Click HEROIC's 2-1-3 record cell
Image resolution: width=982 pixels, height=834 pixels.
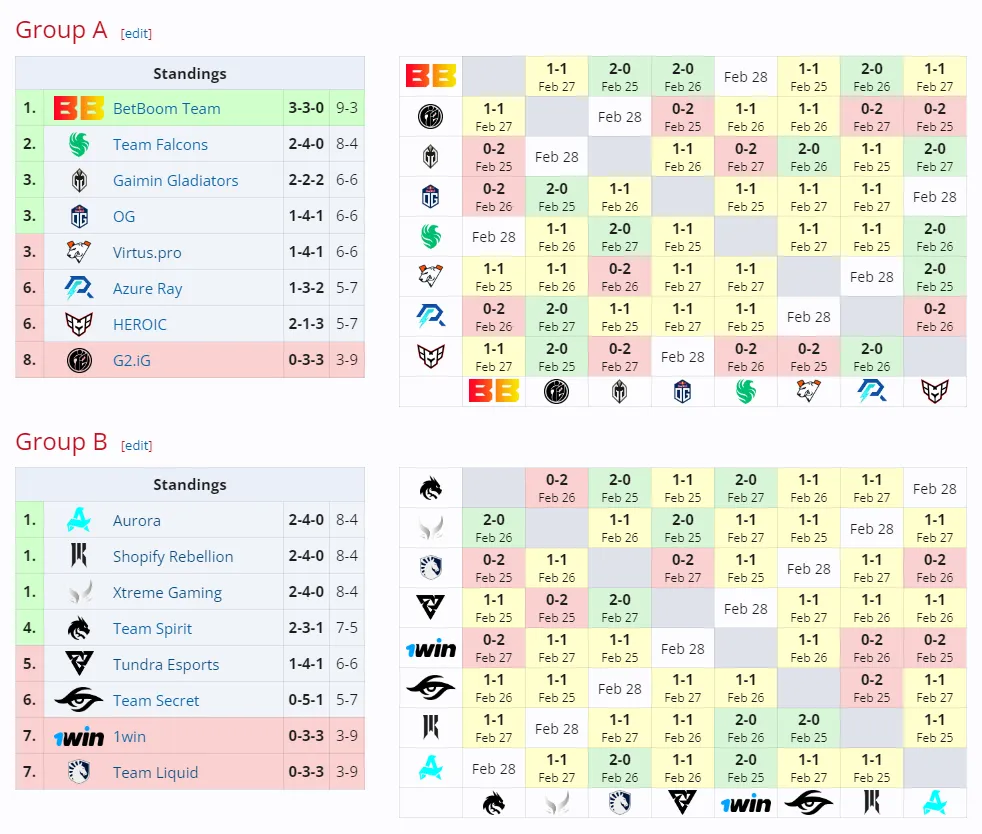pos(306,324)
